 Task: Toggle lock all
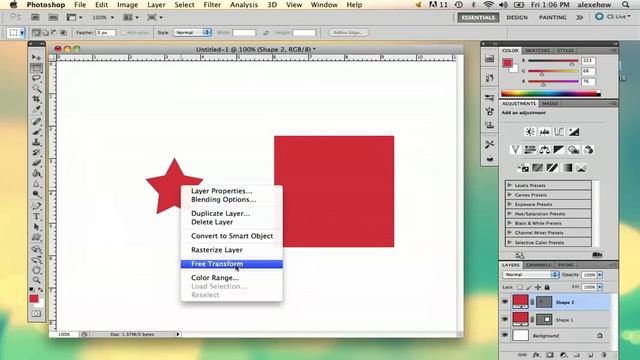click(x=547, y=287)
